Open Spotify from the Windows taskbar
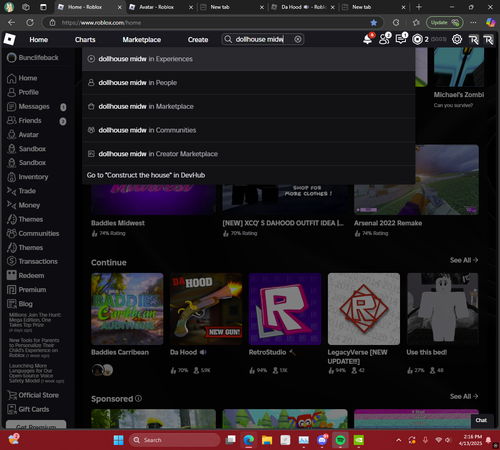The height and width of the screenshot is (450, 500). (x=340, y=440)
